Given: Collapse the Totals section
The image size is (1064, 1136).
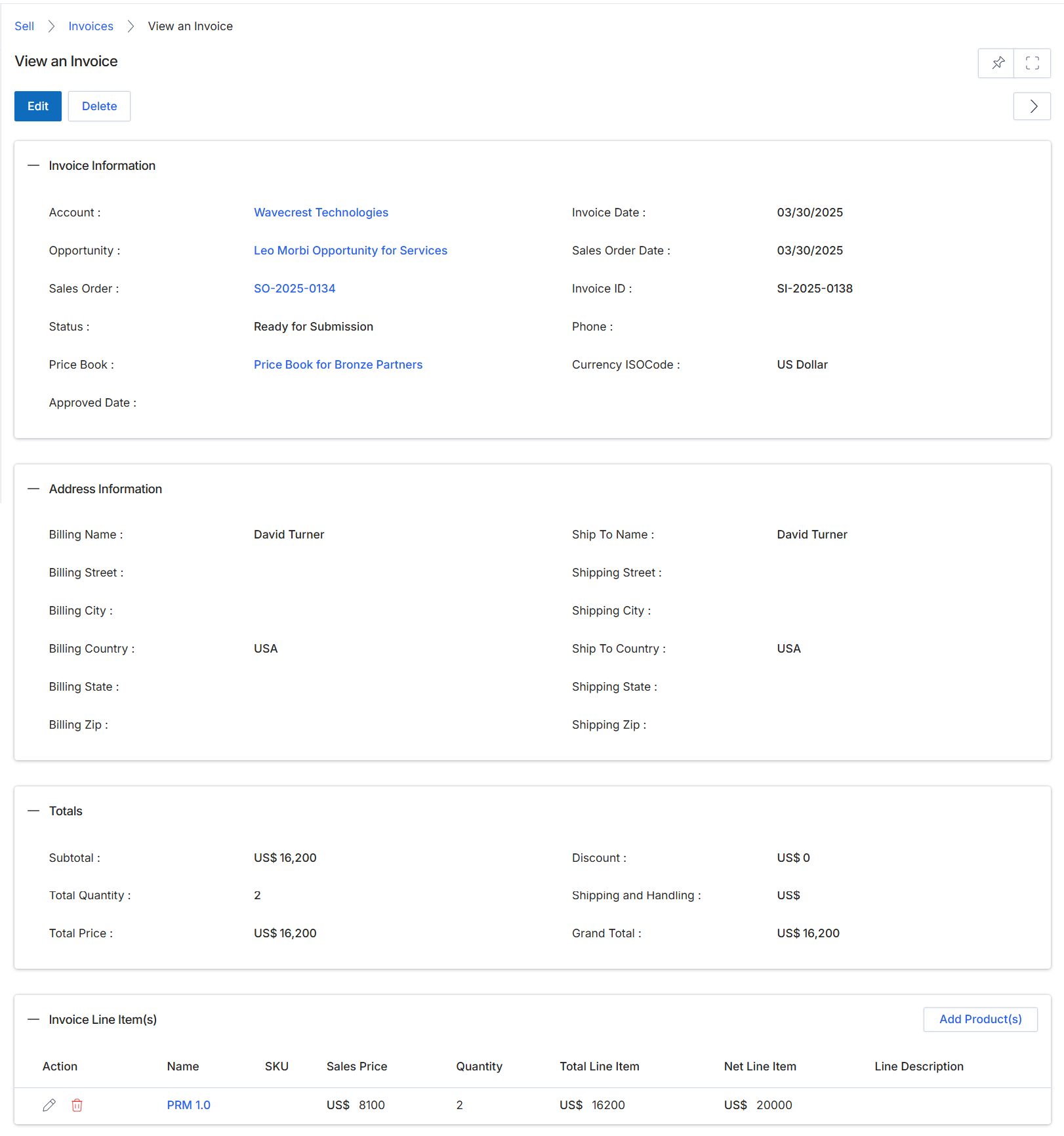Looking at the screenshot, I should coord(33,811).
